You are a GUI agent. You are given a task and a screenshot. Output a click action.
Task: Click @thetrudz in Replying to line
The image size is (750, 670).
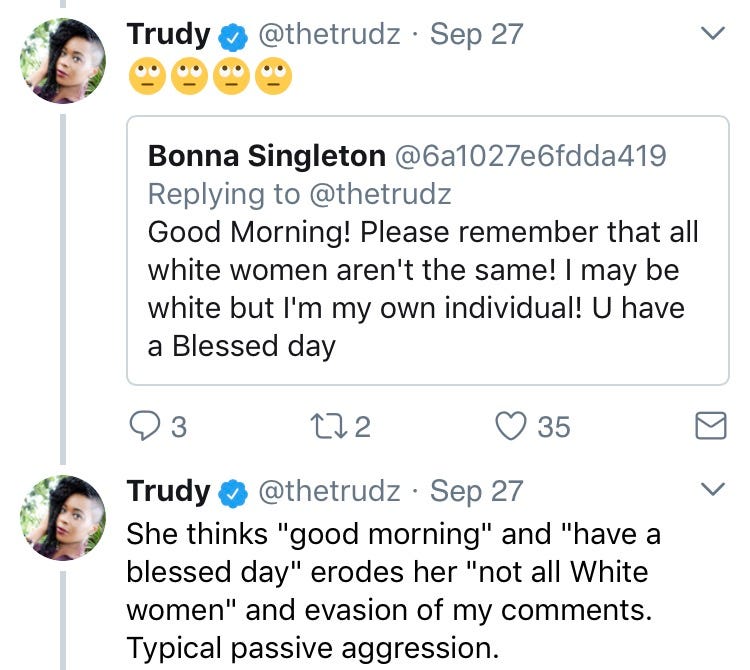tap(381, 193)
